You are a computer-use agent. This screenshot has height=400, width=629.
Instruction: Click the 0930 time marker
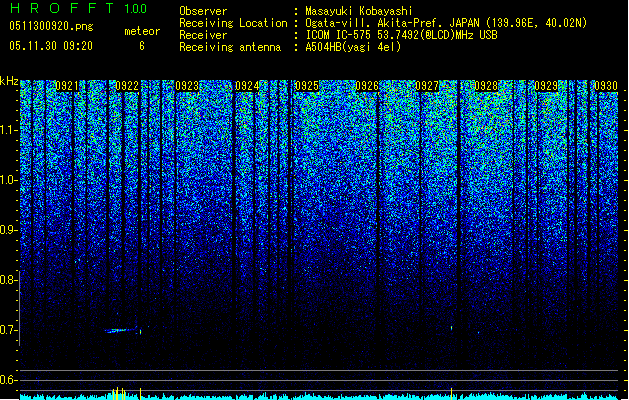606,86
